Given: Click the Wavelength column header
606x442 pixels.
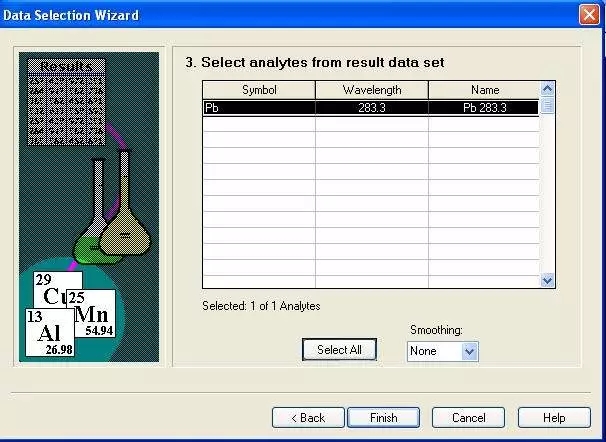Looking at the screenshot, I should point(372,90).
